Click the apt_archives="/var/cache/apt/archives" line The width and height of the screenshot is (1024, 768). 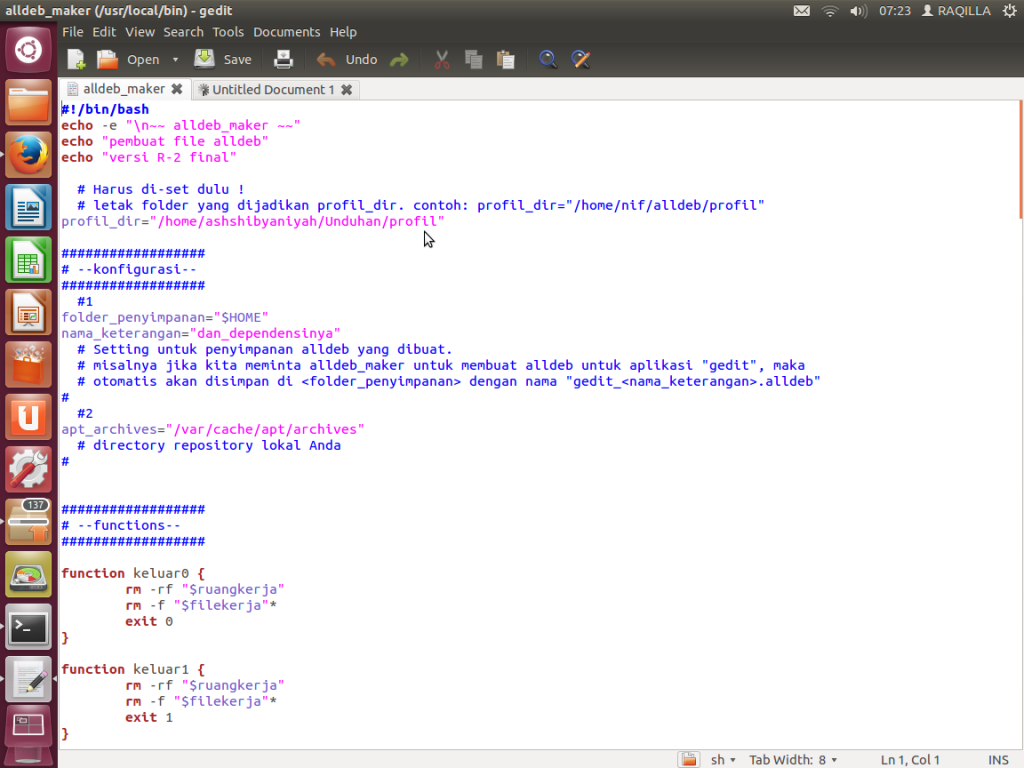213,429
